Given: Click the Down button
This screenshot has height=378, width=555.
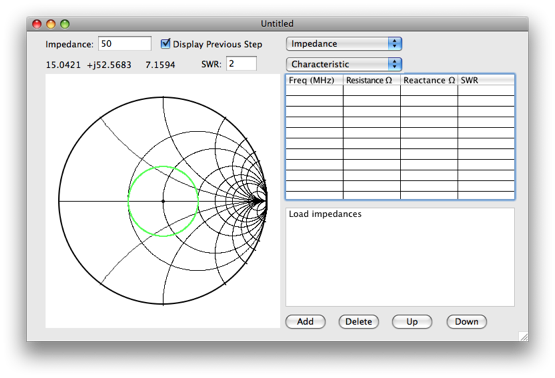Looking at the screenshot, I should pos(467,321).
